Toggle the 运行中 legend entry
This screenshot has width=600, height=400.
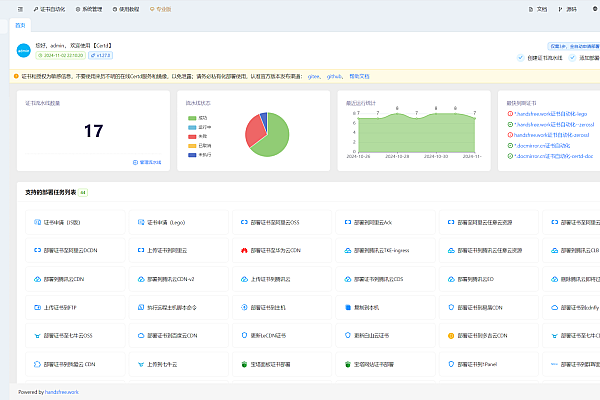tap(199, 127)
